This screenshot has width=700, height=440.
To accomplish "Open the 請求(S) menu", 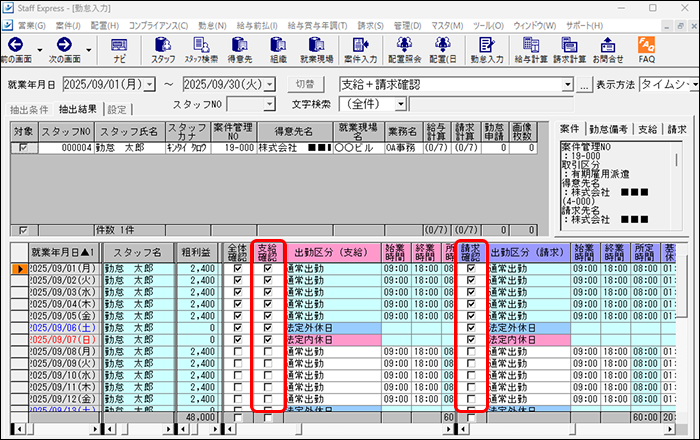I will (x=371, y=26).
